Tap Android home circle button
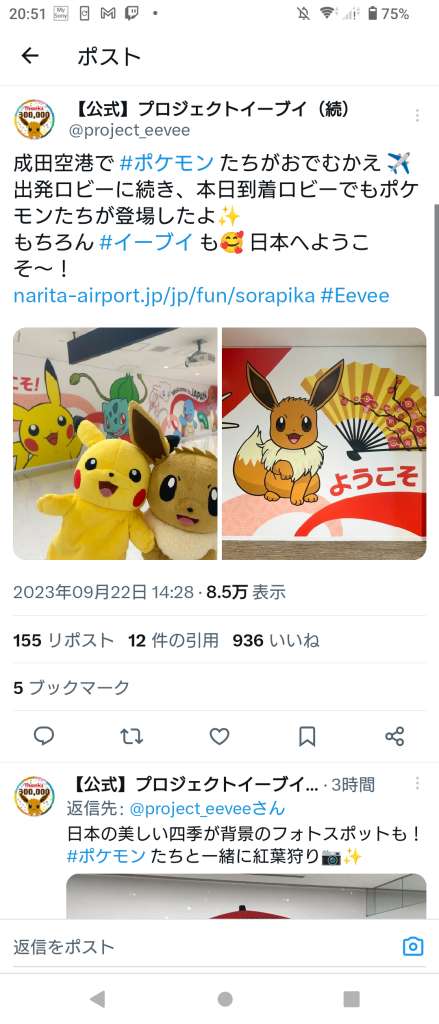The width and height of the screenshot is (439, 1024). (x=225, y=999)
